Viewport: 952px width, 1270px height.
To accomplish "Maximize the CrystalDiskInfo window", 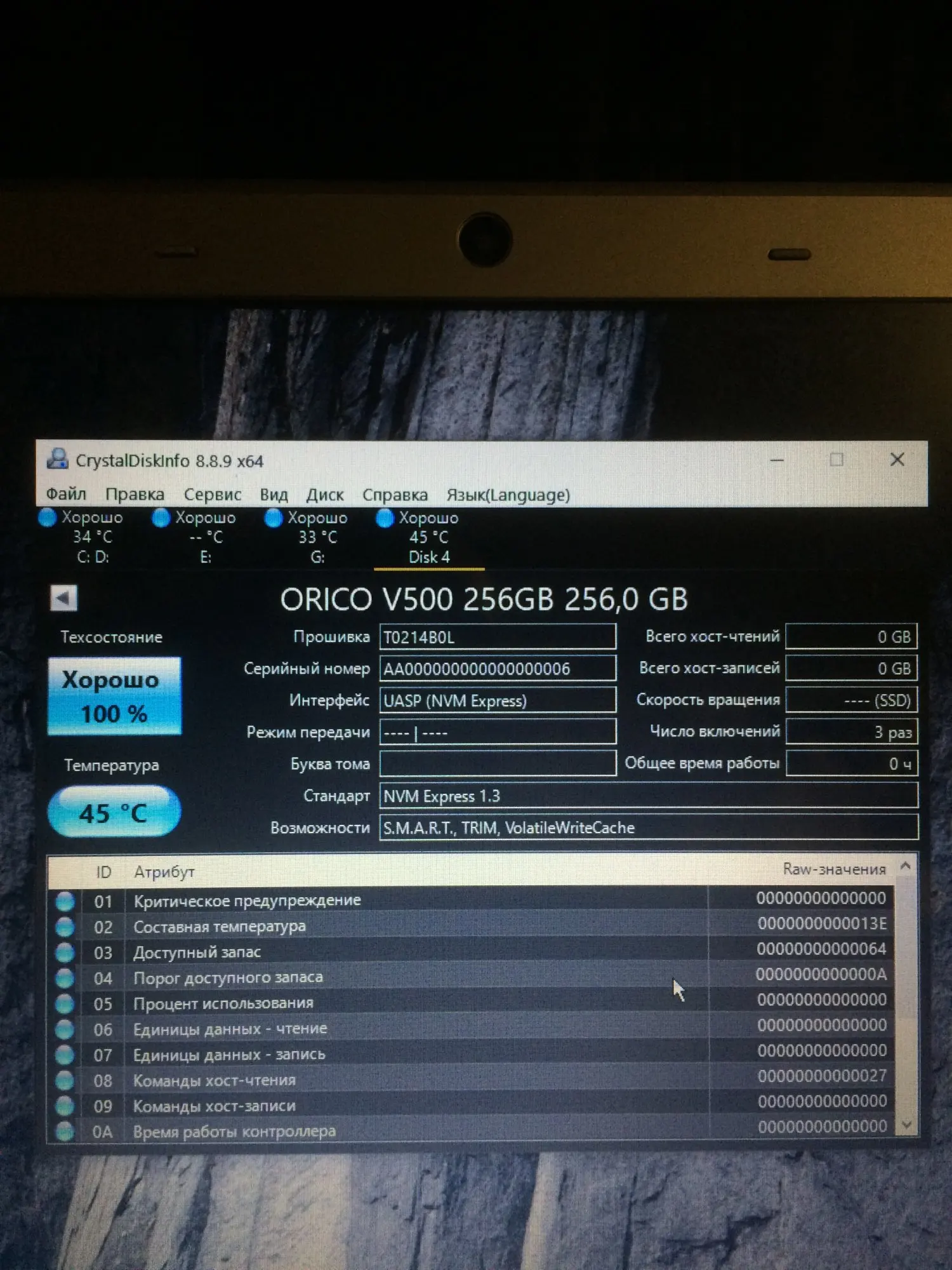I will [836, 459].
